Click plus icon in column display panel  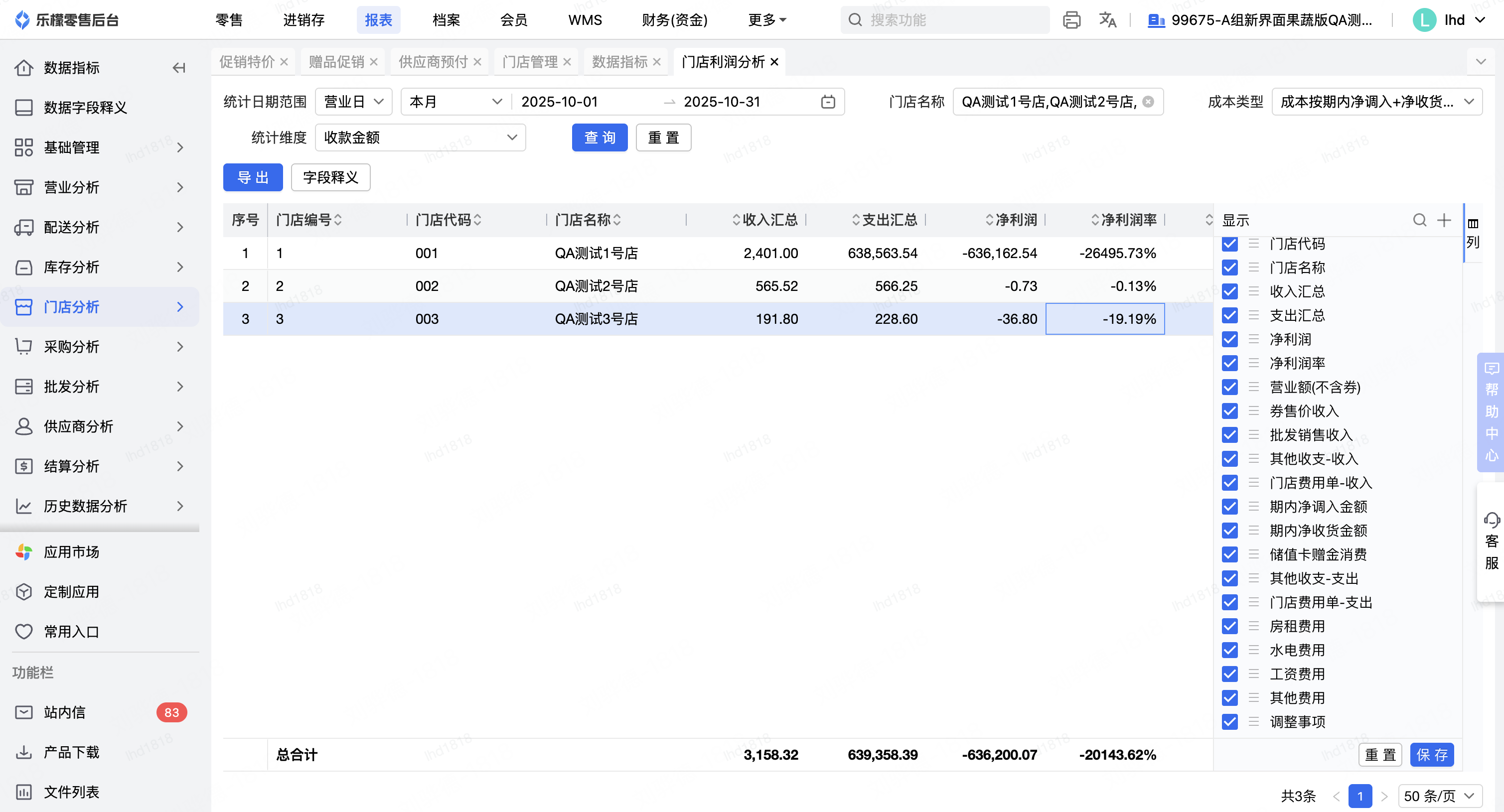coord(1444,220)
